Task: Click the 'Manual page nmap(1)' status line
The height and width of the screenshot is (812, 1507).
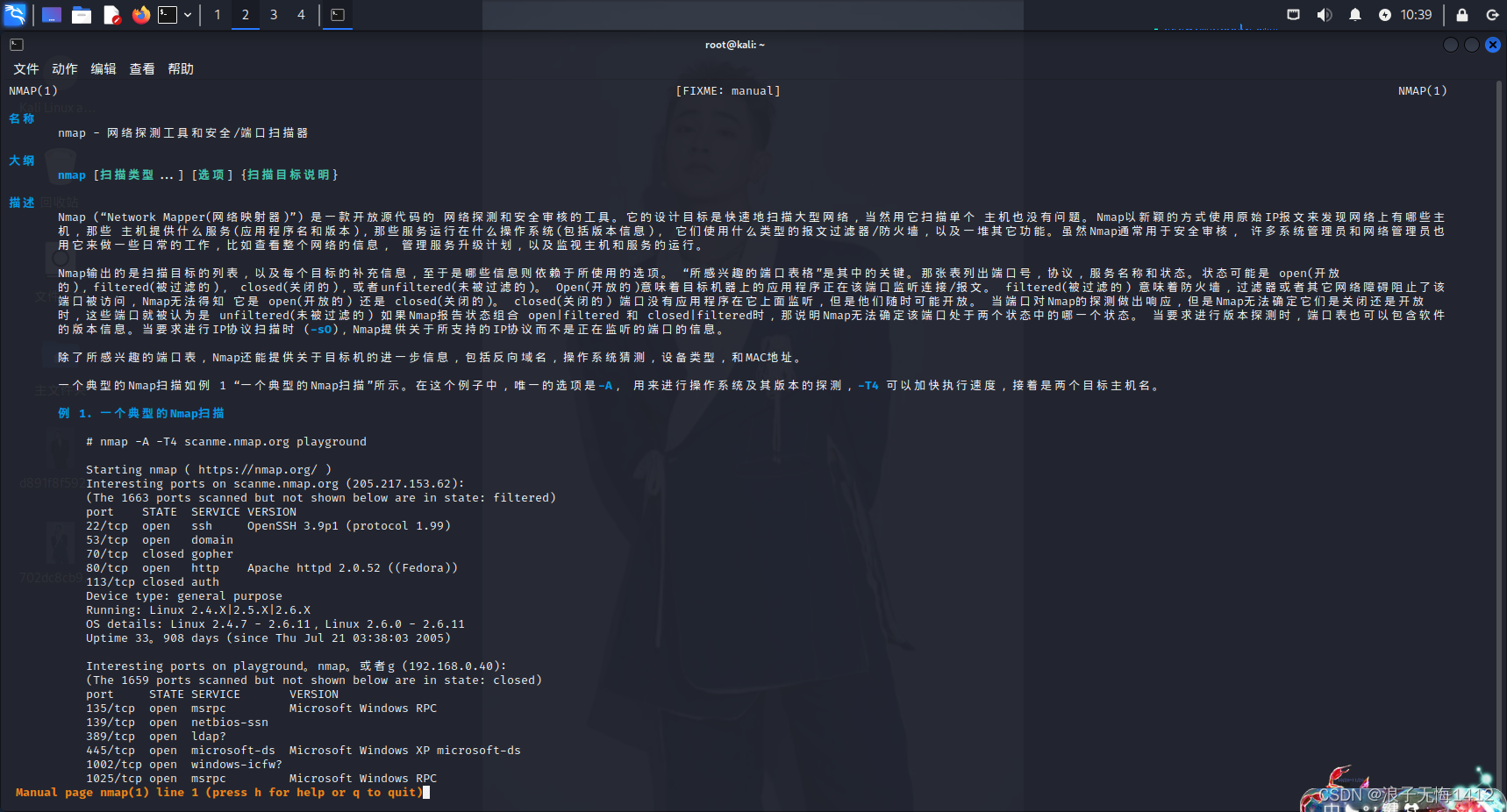Action: [219, 792]
